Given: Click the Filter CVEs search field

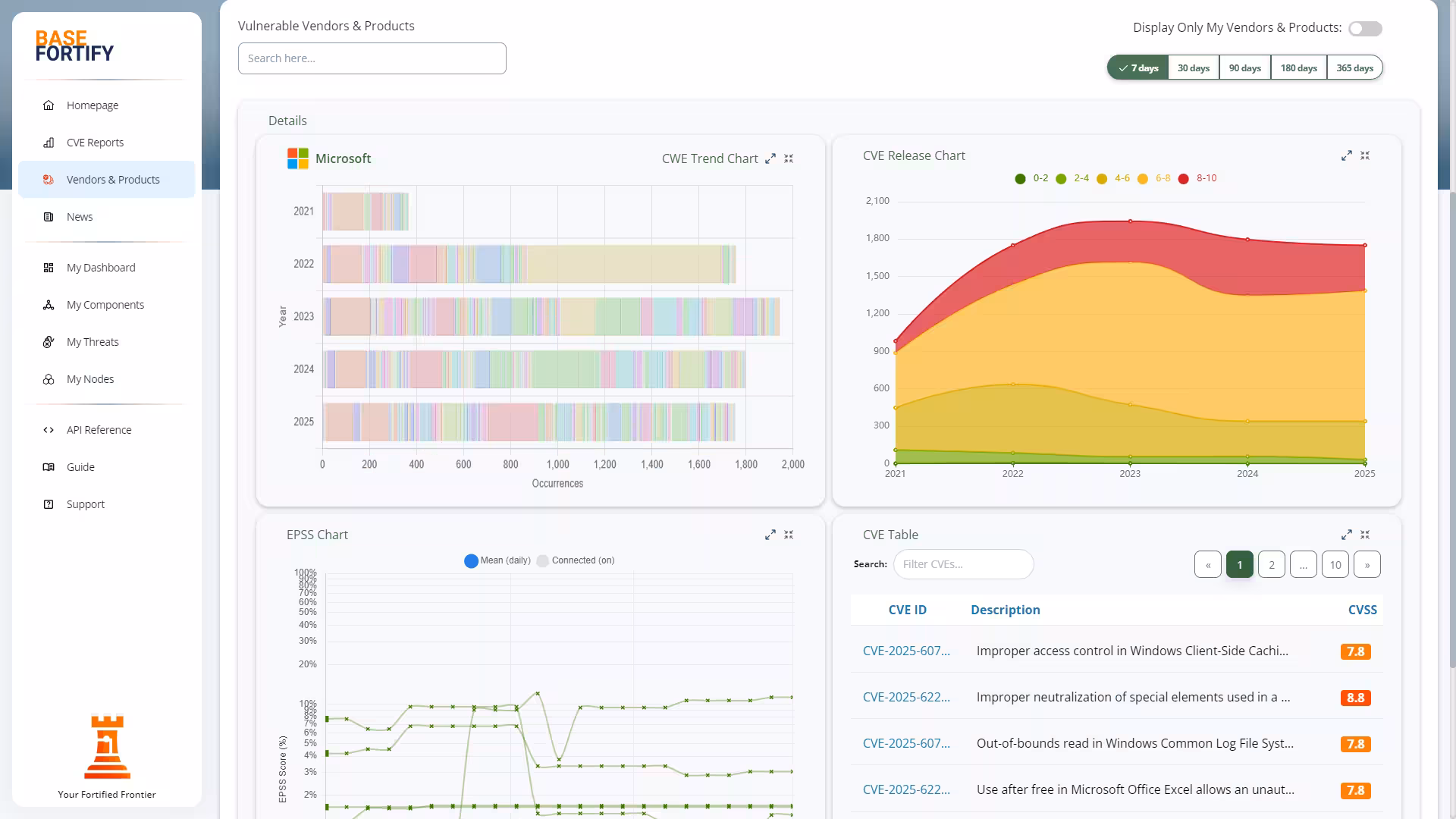Looking at the screenshot, I should tap(963, 564).
